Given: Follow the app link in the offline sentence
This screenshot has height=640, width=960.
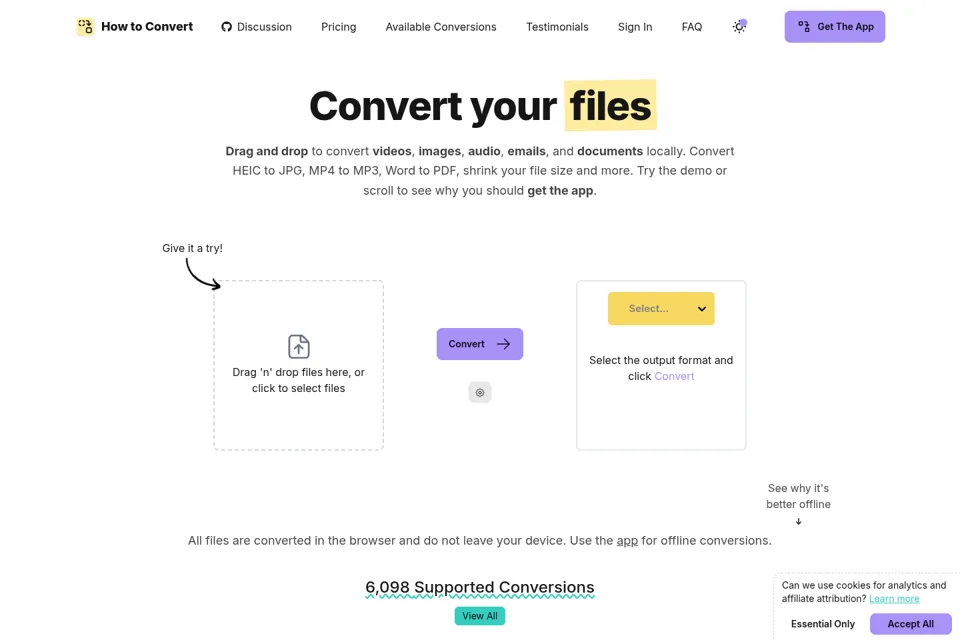Looking at the screenshot, I should click(x=627, y=541).
